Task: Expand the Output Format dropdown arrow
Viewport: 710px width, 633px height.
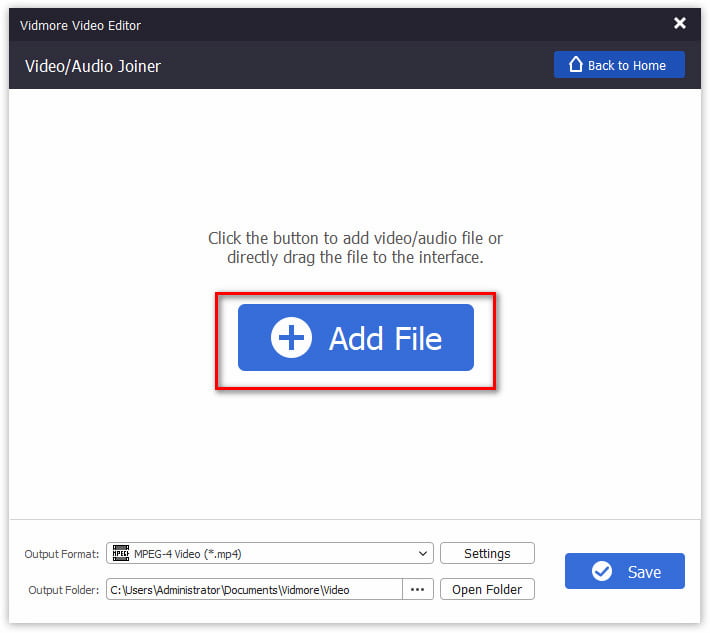Action: pyautogui.click(x=423, y=553)
